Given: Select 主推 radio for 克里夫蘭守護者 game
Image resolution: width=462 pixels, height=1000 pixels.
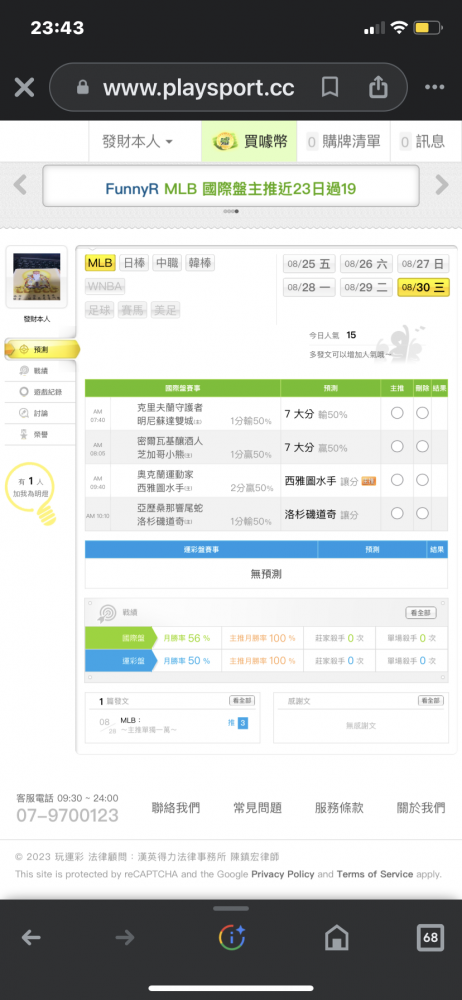Looking at the screenshot, I should click(397, 413).
